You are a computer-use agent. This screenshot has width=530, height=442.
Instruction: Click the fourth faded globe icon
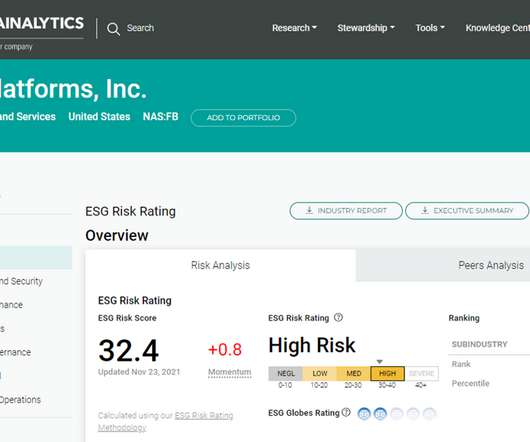point(413,414)
